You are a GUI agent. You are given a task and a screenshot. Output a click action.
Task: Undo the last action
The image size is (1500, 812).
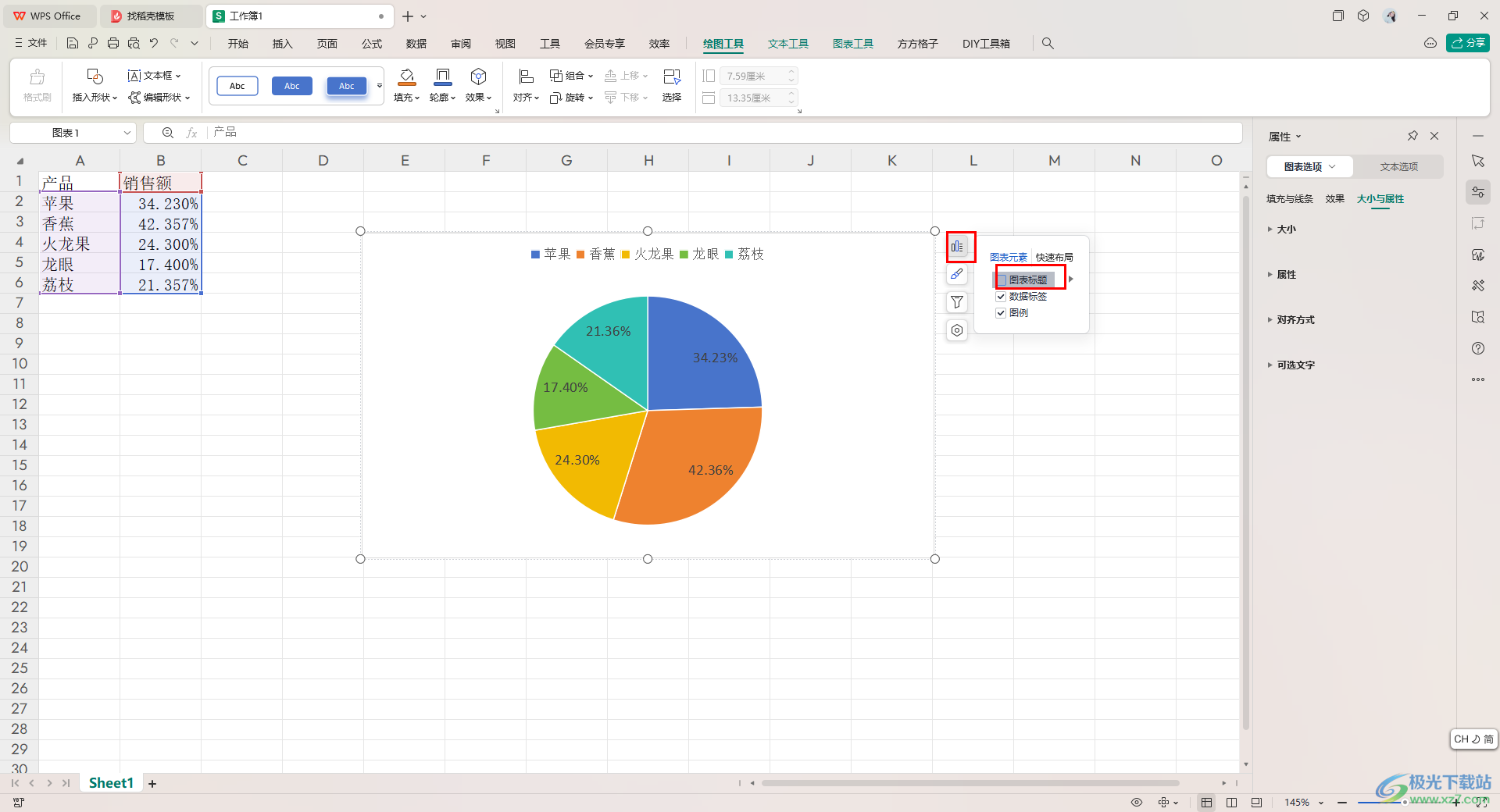pyautogui.click(x=154, y=44)
